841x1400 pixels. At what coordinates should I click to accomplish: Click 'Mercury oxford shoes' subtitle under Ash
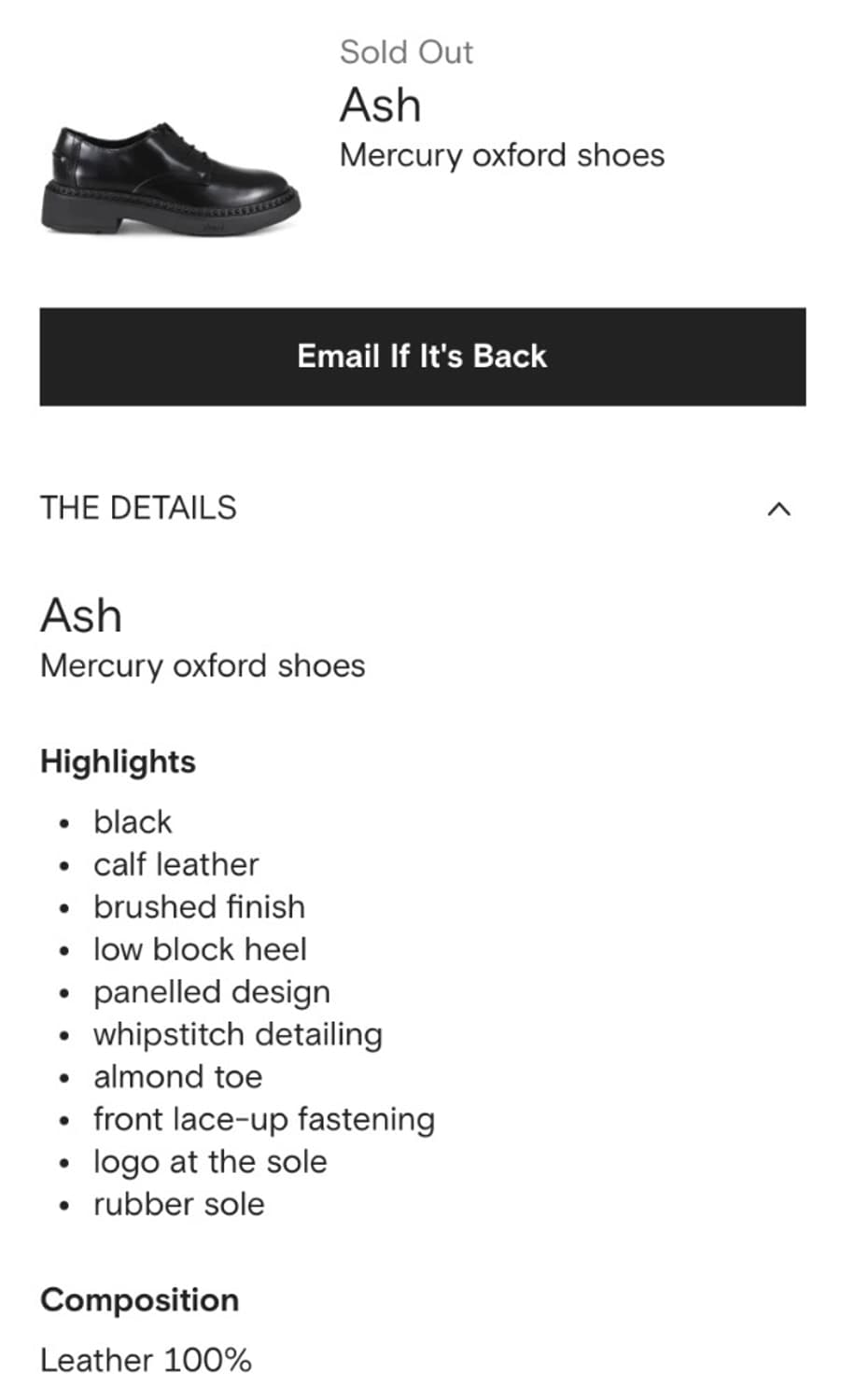coord(501,155)
